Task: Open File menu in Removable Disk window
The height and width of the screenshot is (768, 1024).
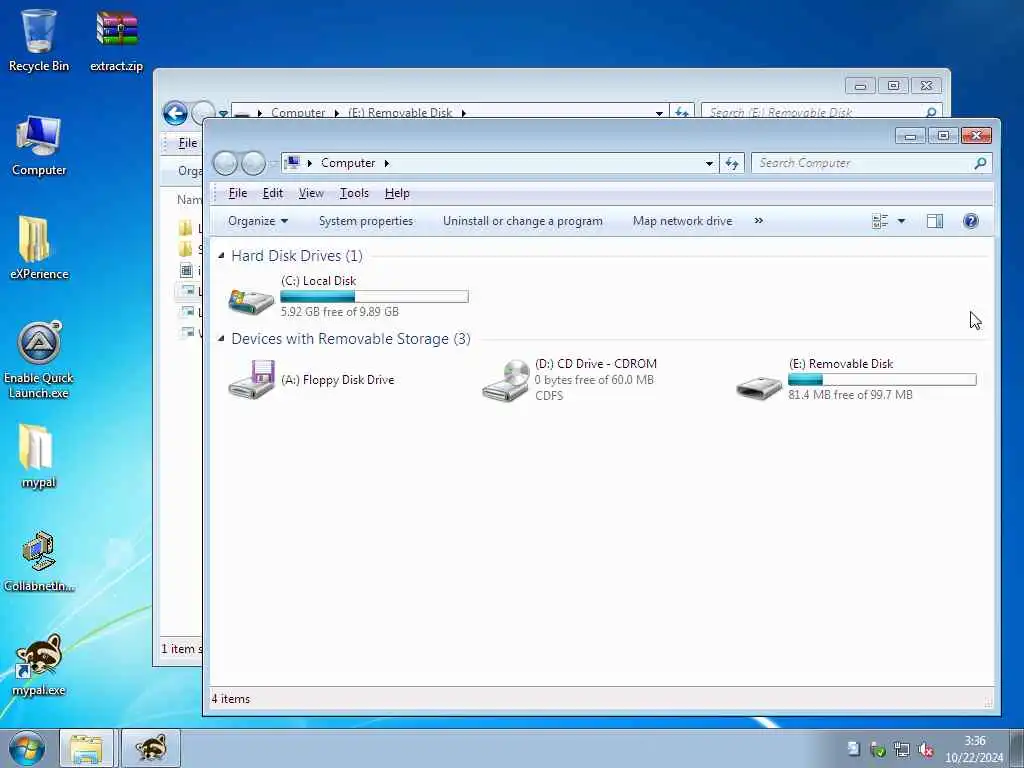Action: 188,142
